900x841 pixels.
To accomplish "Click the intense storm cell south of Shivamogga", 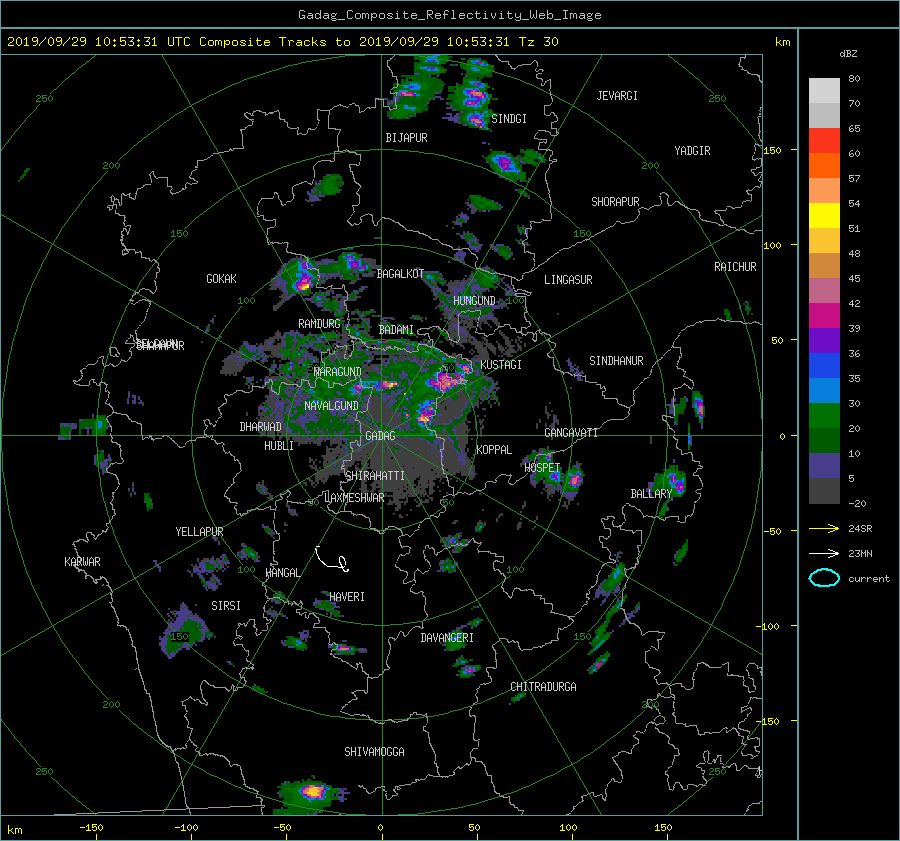I will (312, 792).
